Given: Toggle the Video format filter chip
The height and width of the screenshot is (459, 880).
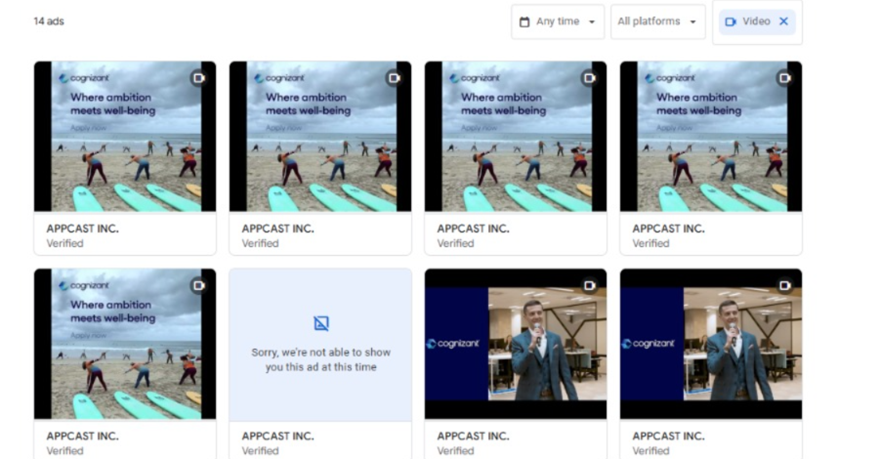Looking at the screenshot, I should click(755, 22).
